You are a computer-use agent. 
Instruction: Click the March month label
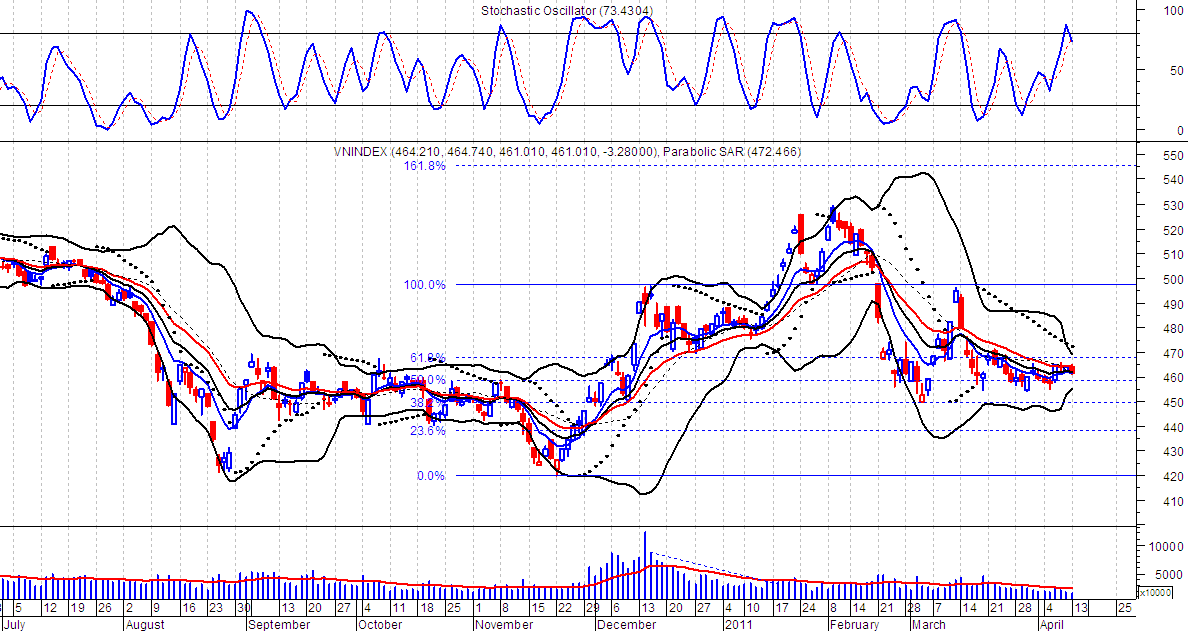928,624
